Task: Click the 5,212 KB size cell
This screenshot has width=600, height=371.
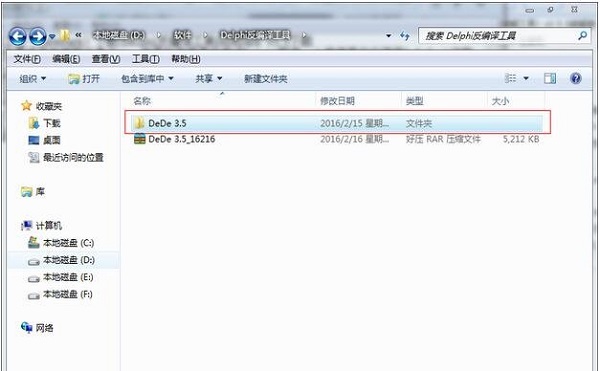Action: tap(521, 139)
